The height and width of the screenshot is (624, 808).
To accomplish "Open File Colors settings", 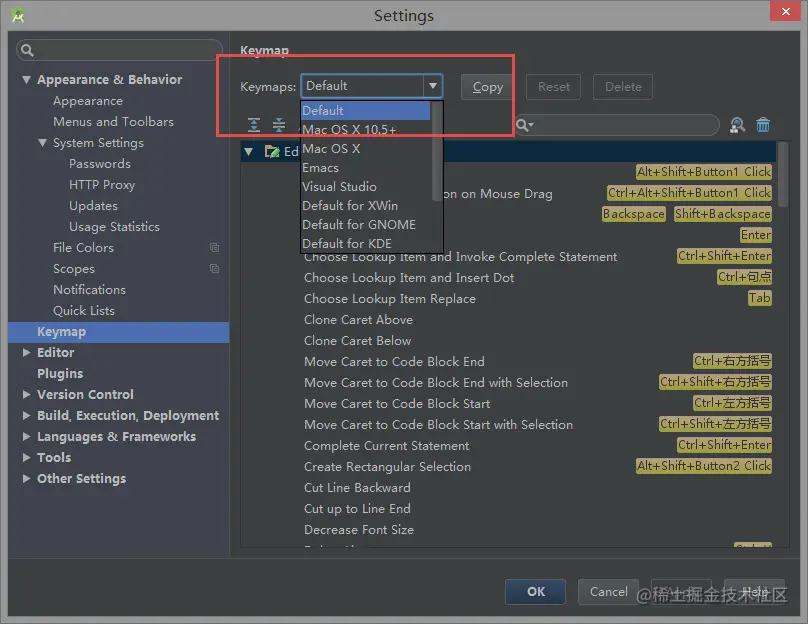I will click(x=83, y=248).
